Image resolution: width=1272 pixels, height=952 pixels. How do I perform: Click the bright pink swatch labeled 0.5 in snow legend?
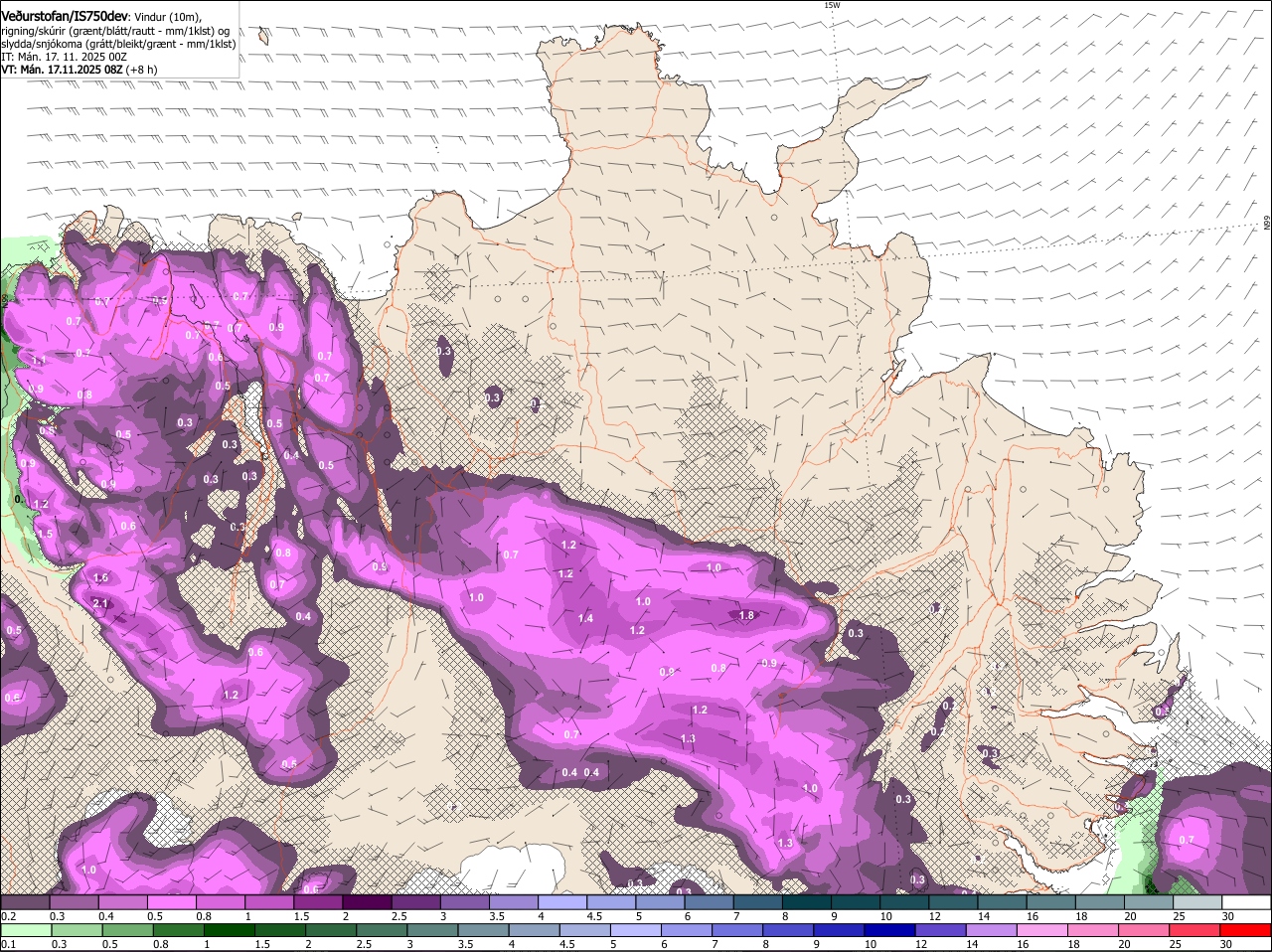pyautogui.click(x=171, y=902)
